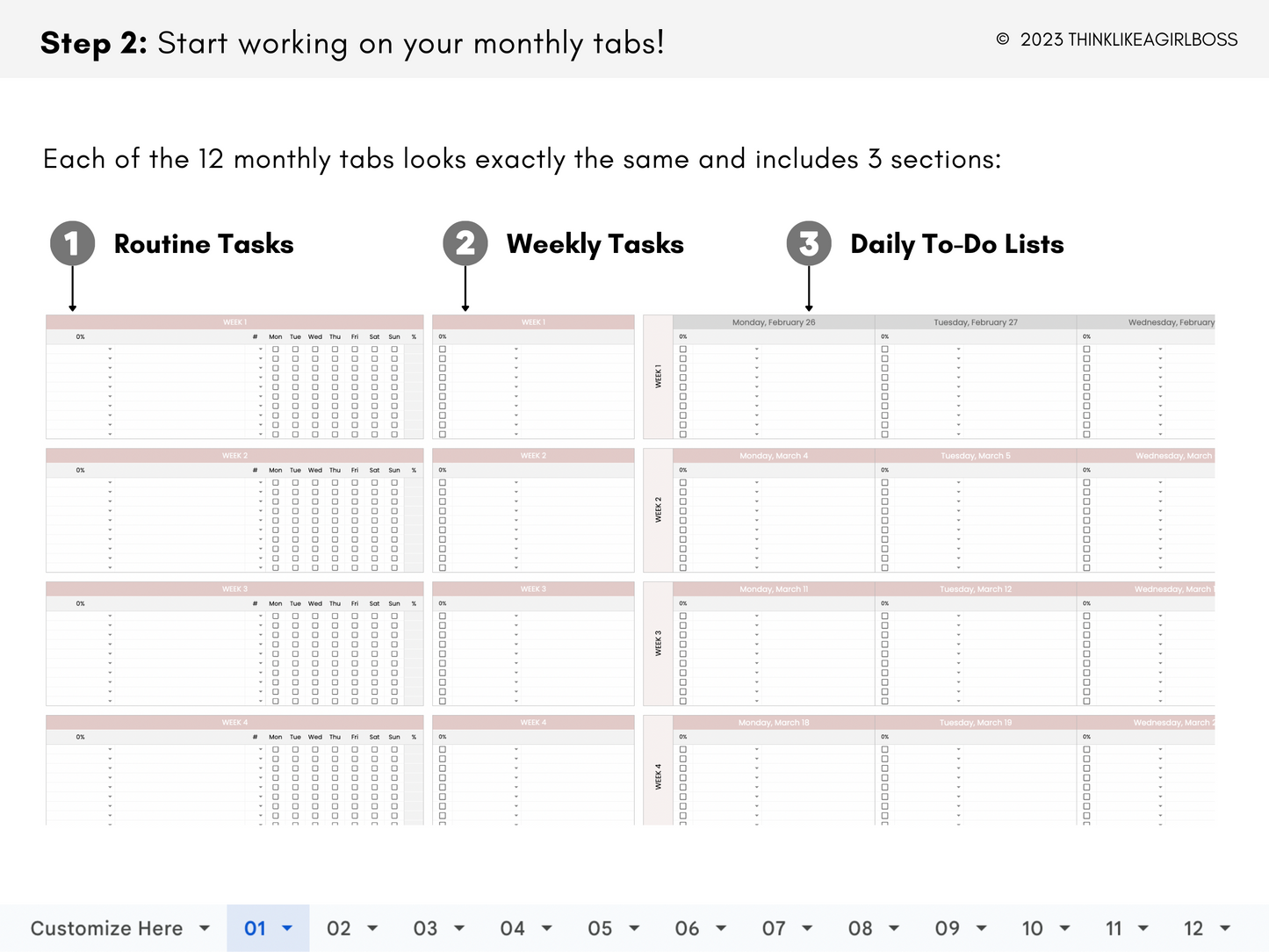Tick a Sunday checkbox in Week 2 Routine Tasks
This screenshot has height=952, width=1269.
[x=393, y=483]
